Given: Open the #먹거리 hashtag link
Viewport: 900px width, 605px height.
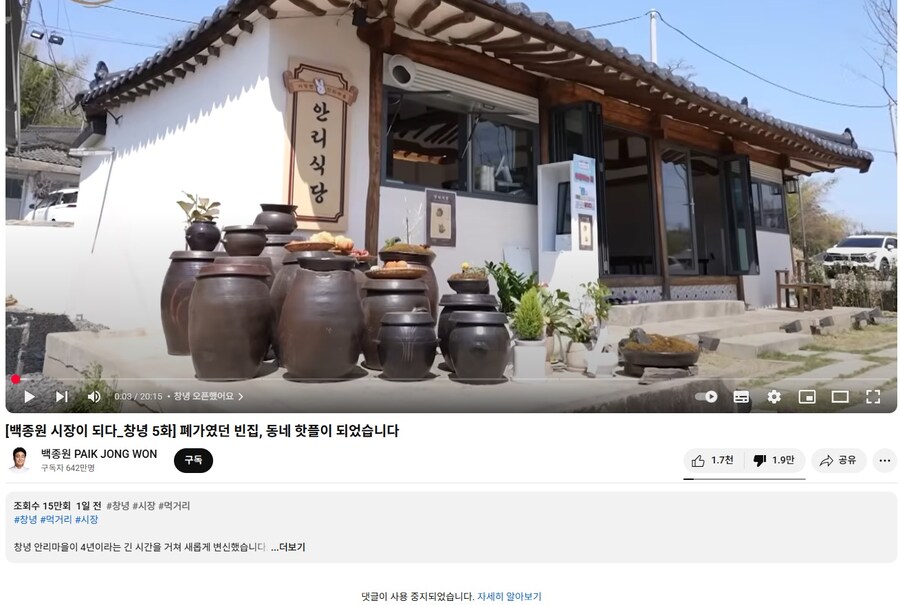Looking at the screenshot, I should coord(56,519).
